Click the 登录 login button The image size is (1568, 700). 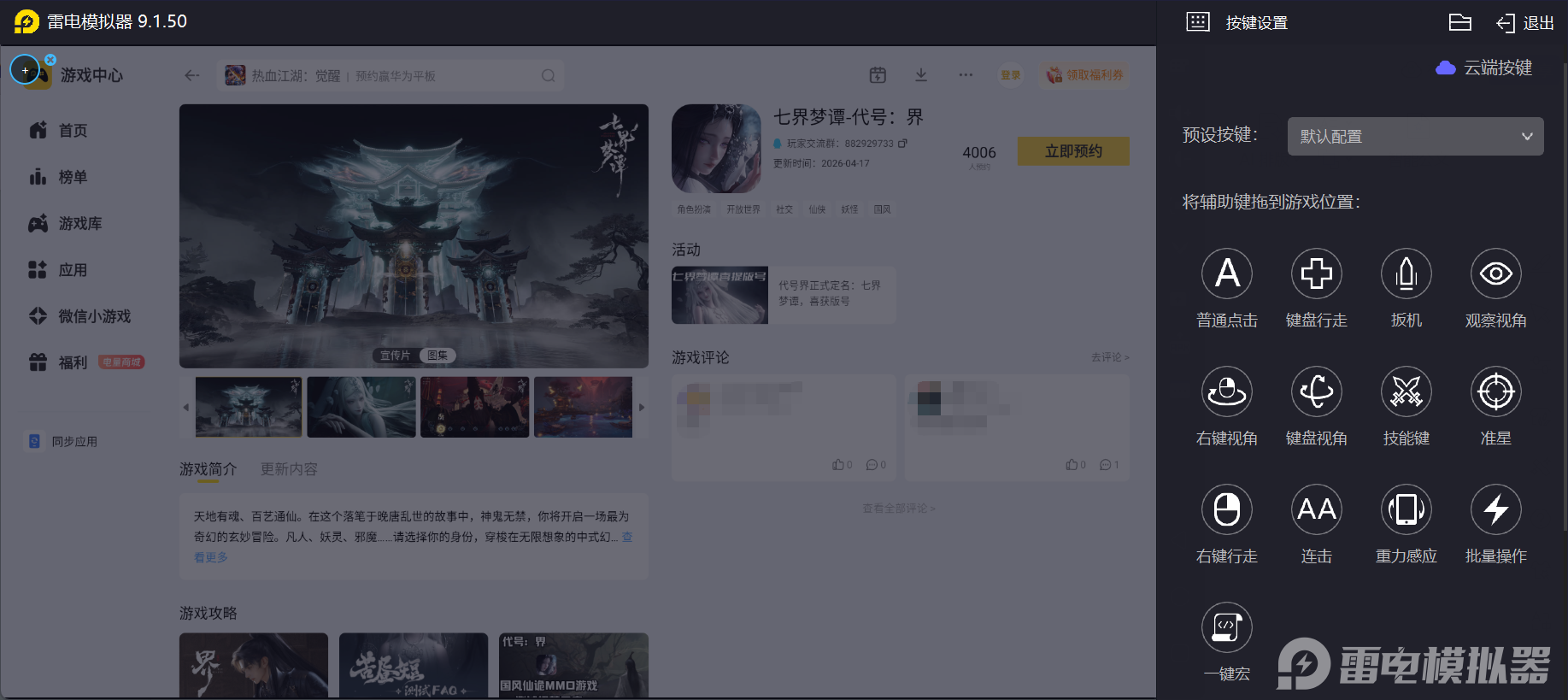[1011, 75]
